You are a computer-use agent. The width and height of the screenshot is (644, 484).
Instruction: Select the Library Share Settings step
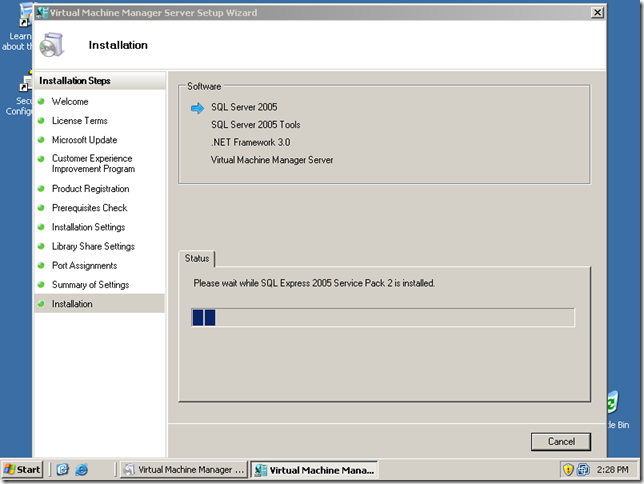click(x=93, y=247)
